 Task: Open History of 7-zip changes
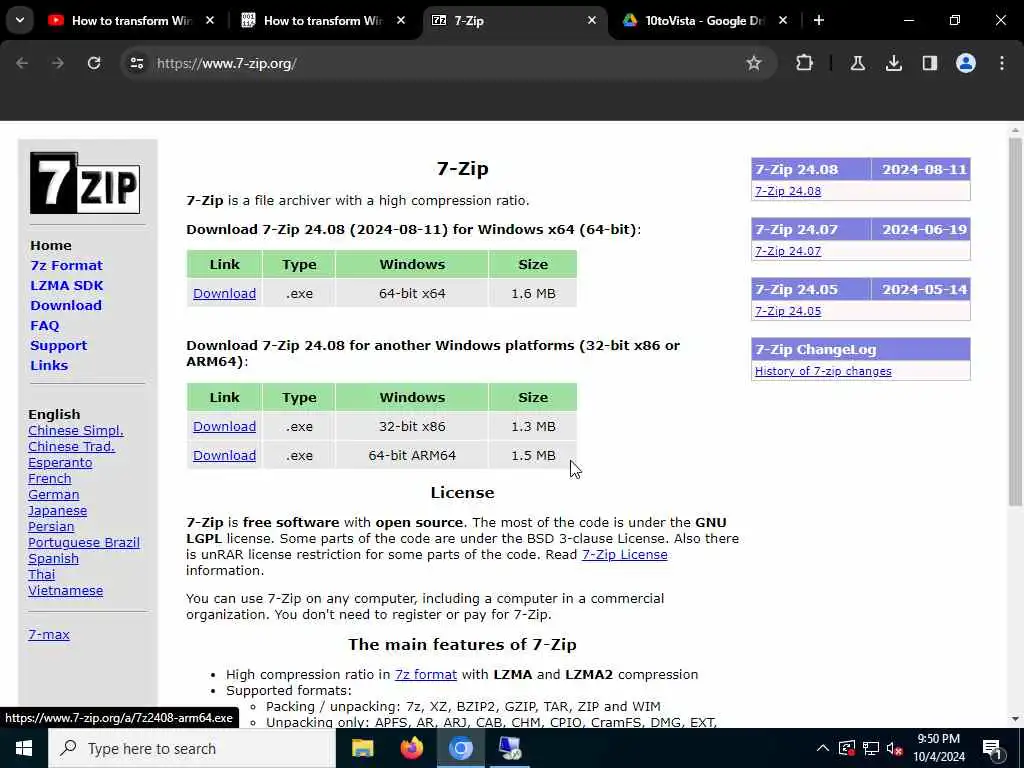[823, 372]
